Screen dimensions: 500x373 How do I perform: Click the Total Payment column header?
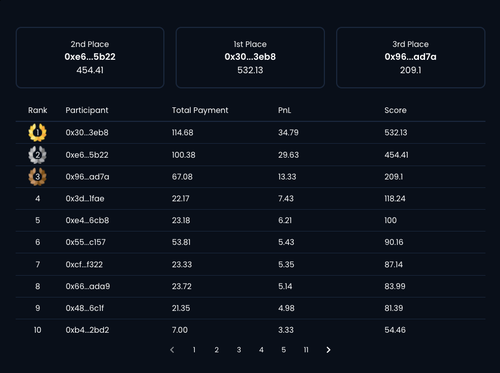point(200,110)
